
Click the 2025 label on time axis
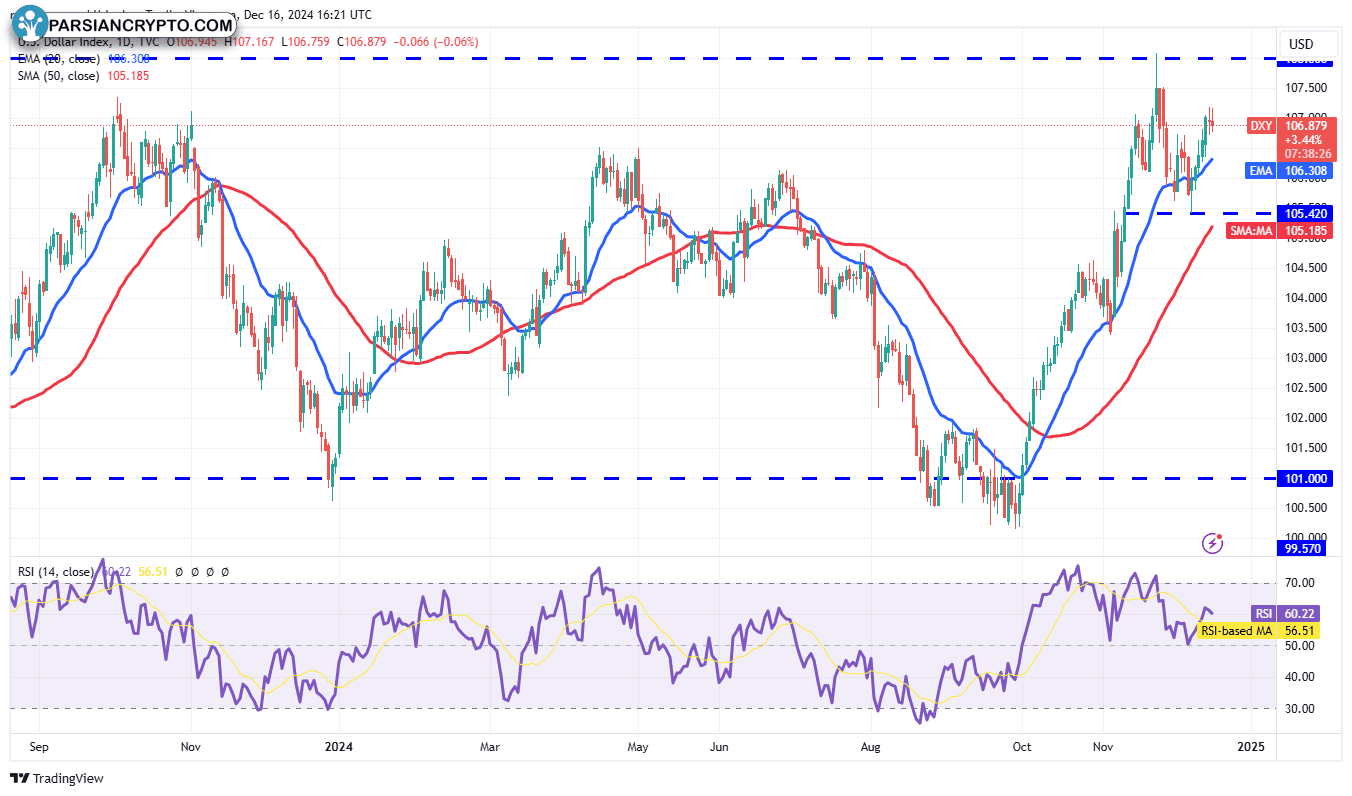1251,747
